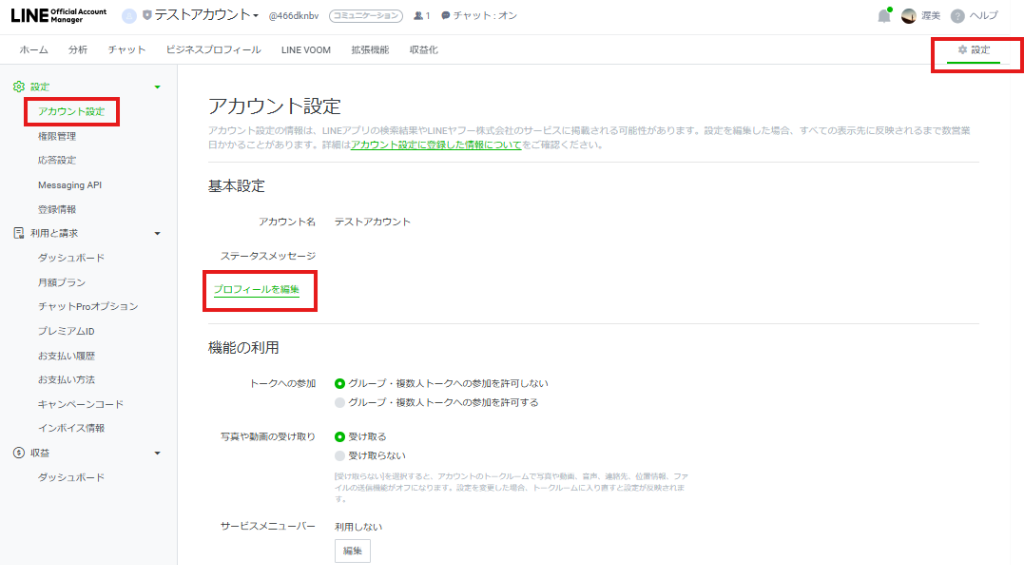This screenshot has width=1024, height=565.
Task: Select グループ・複数人トークへの参加を許可しない radio
Action: coord(340,383)
